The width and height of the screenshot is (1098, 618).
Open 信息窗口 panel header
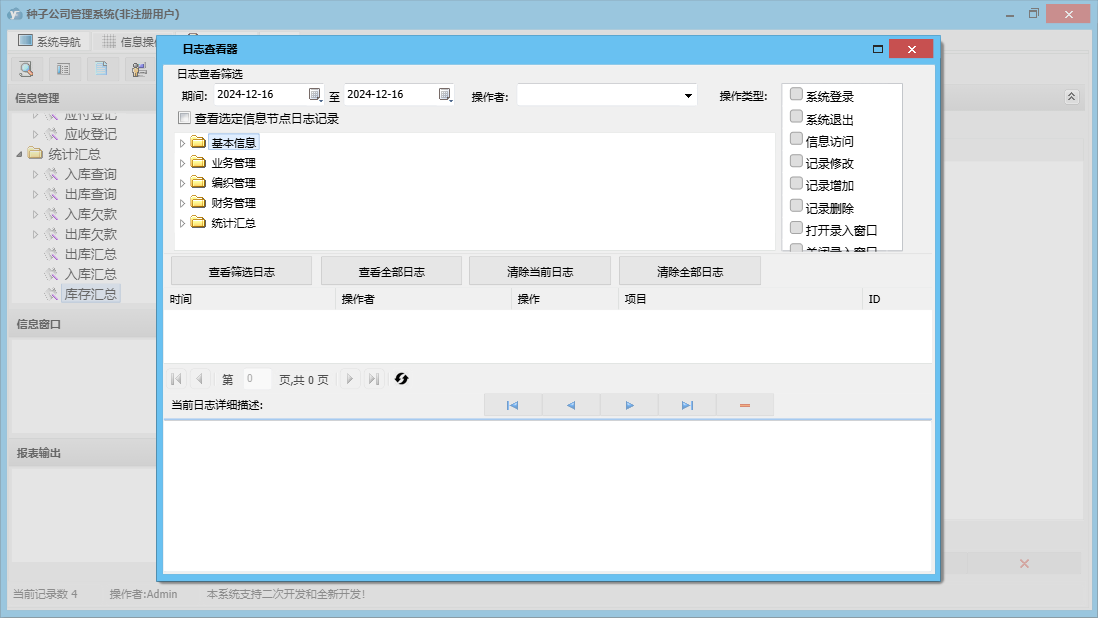(83, 324)
